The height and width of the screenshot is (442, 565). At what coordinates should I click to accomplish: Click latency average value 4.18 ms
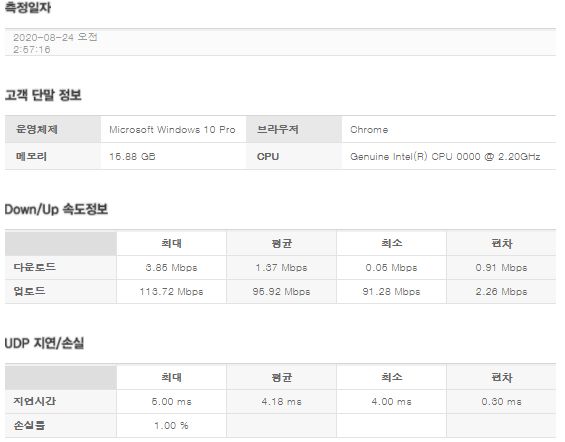click(281, 402)
